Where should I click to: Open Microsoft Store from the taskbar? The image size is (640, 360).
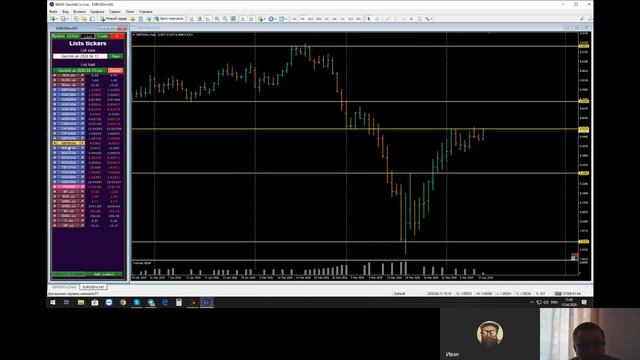point(95,302)
